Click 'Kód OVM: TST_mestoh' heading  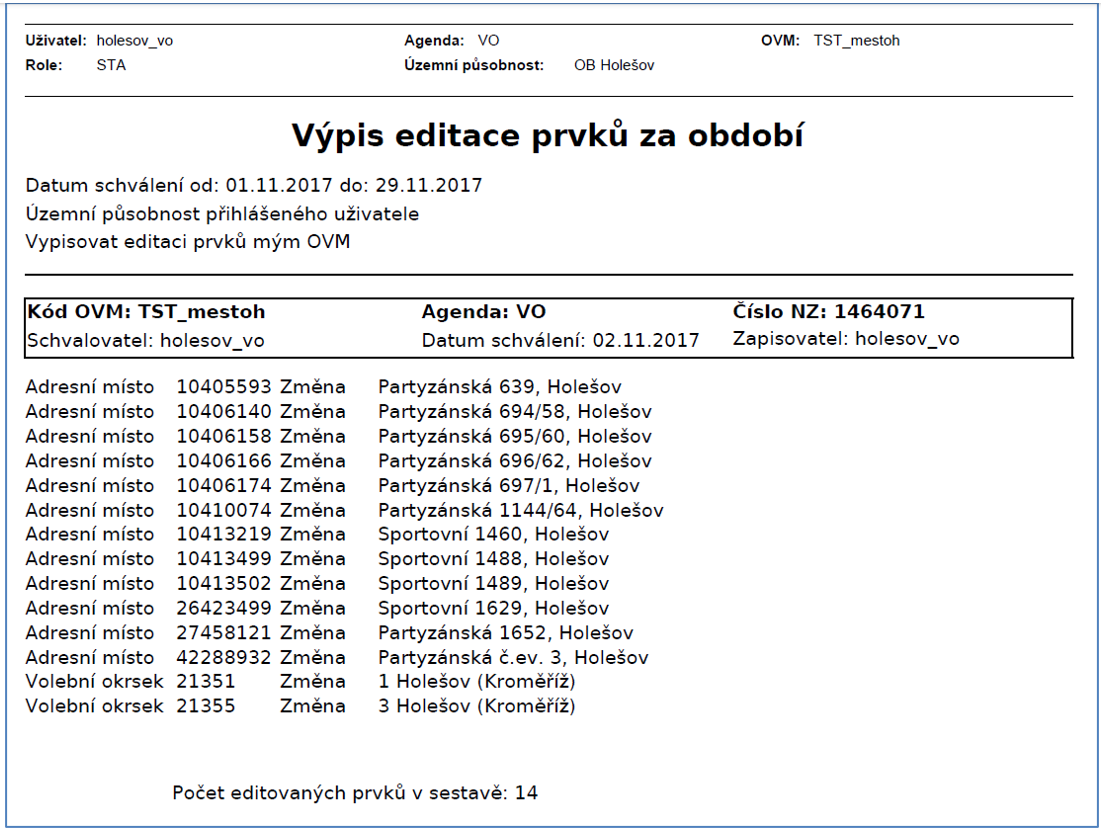pyautogui.click(x=145, y=312)
